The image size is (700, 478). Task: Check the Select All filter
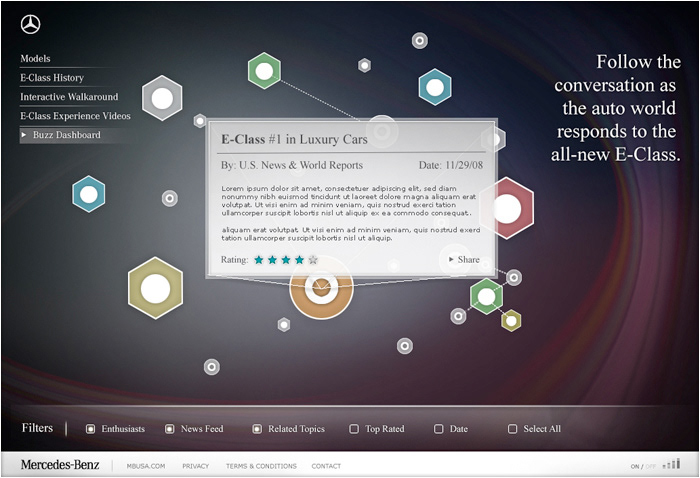[x=512, y=429]
